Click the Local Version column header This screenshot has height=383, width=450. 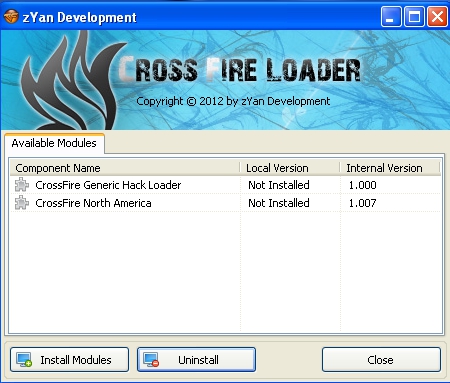coord(290,168)
